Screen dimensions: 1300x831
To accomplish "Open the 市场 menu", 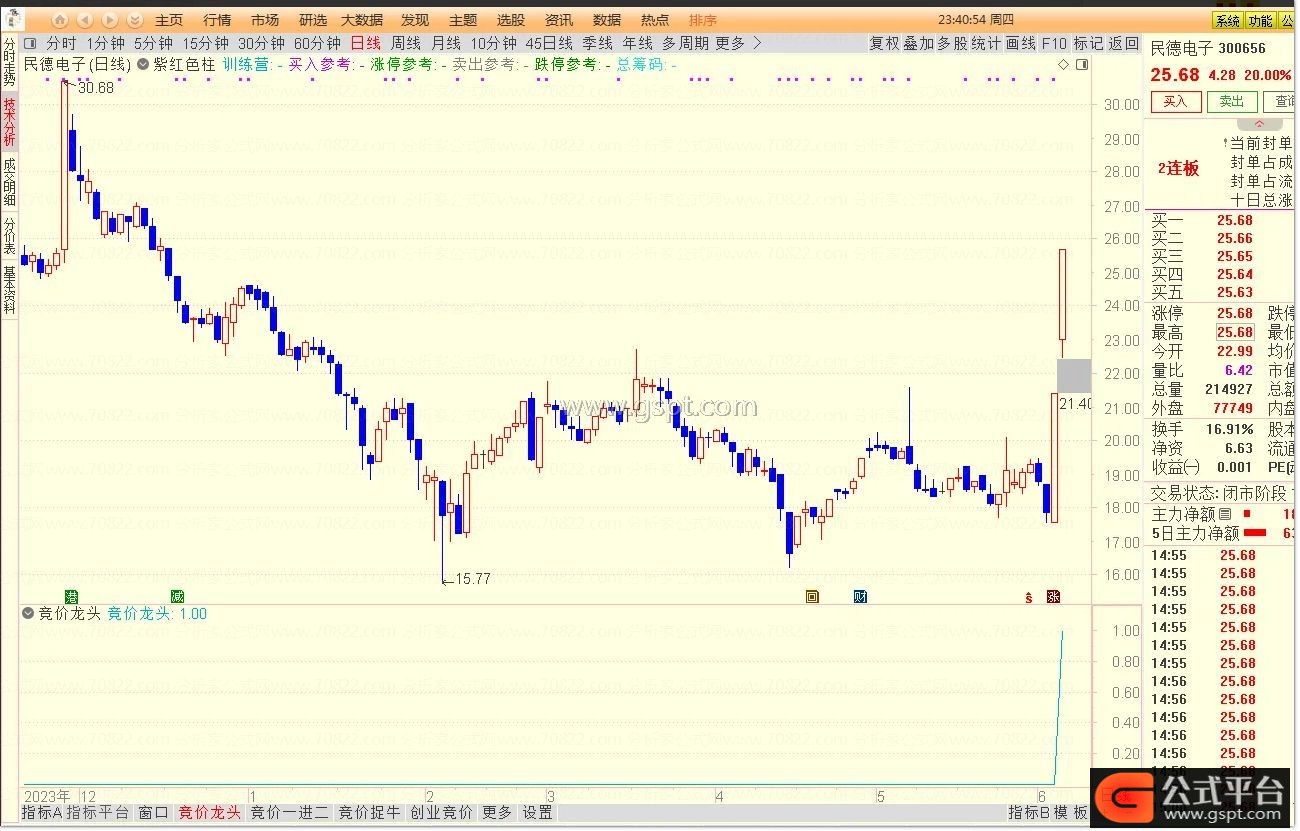I will tap(265, 20).
